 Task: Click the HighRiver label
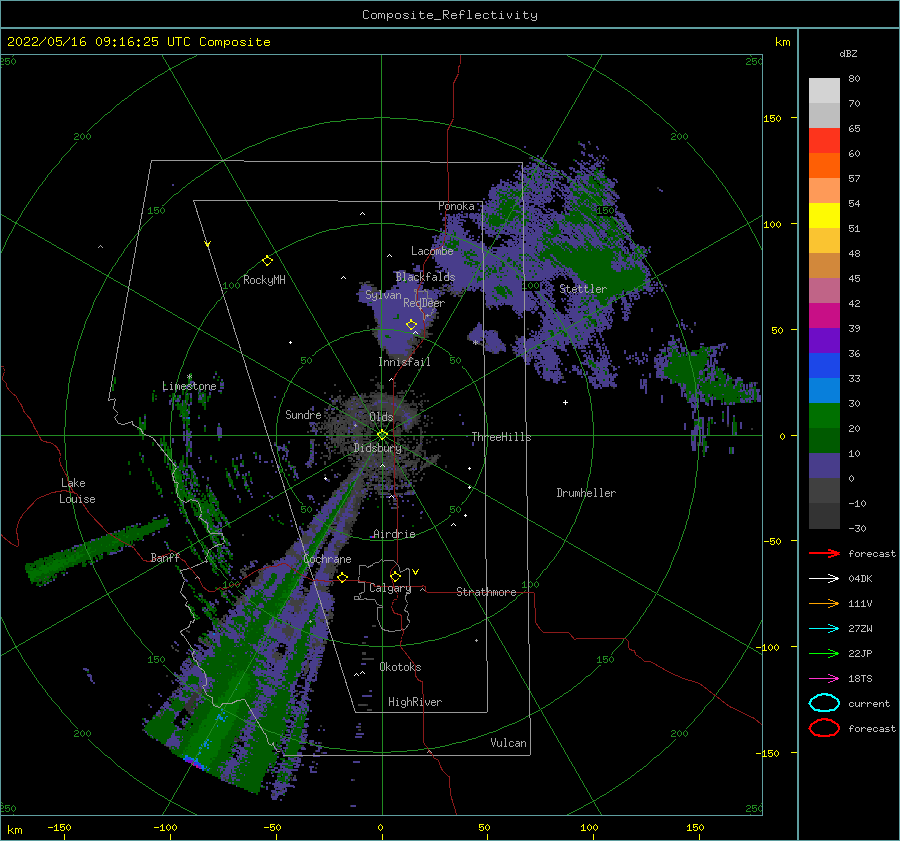415,702
